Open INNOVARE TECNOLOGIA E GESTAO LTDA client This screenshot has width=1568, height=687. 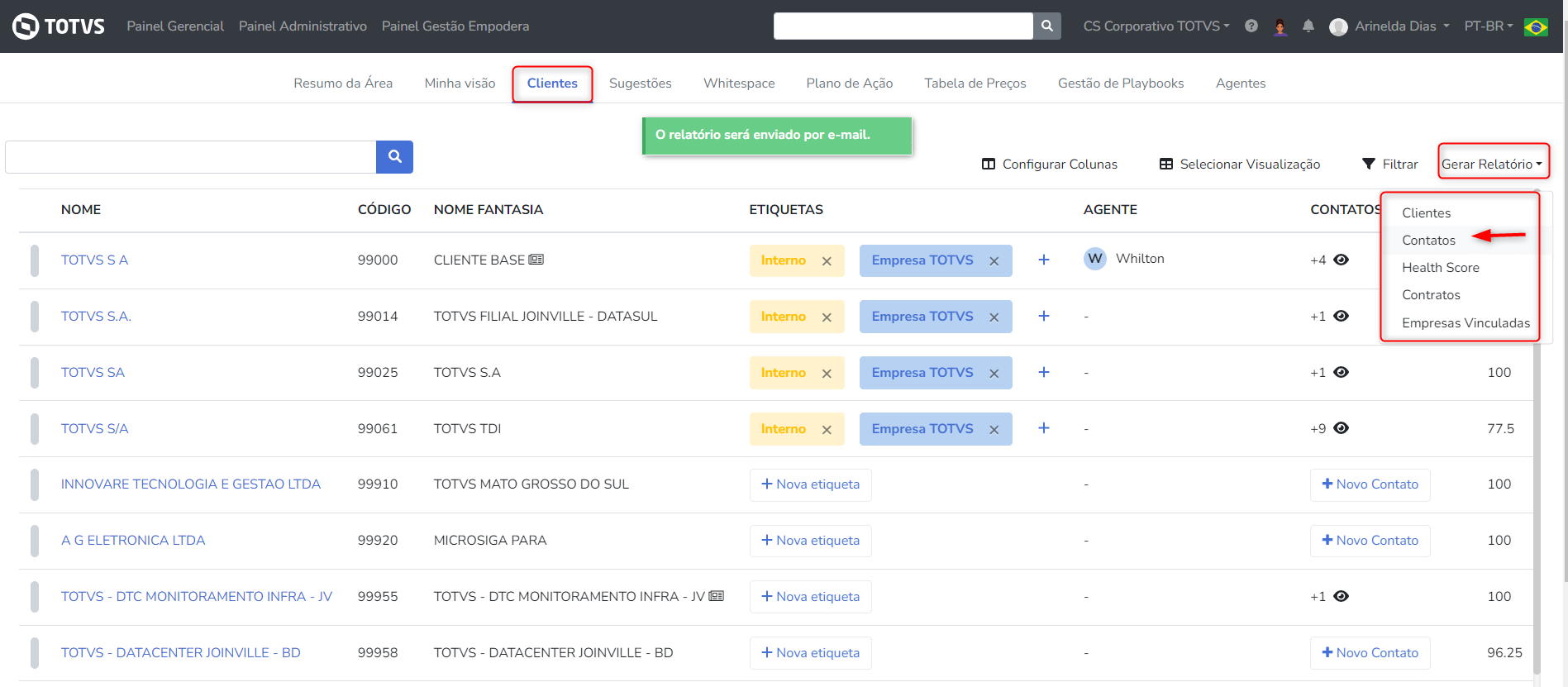coord(191,484)
